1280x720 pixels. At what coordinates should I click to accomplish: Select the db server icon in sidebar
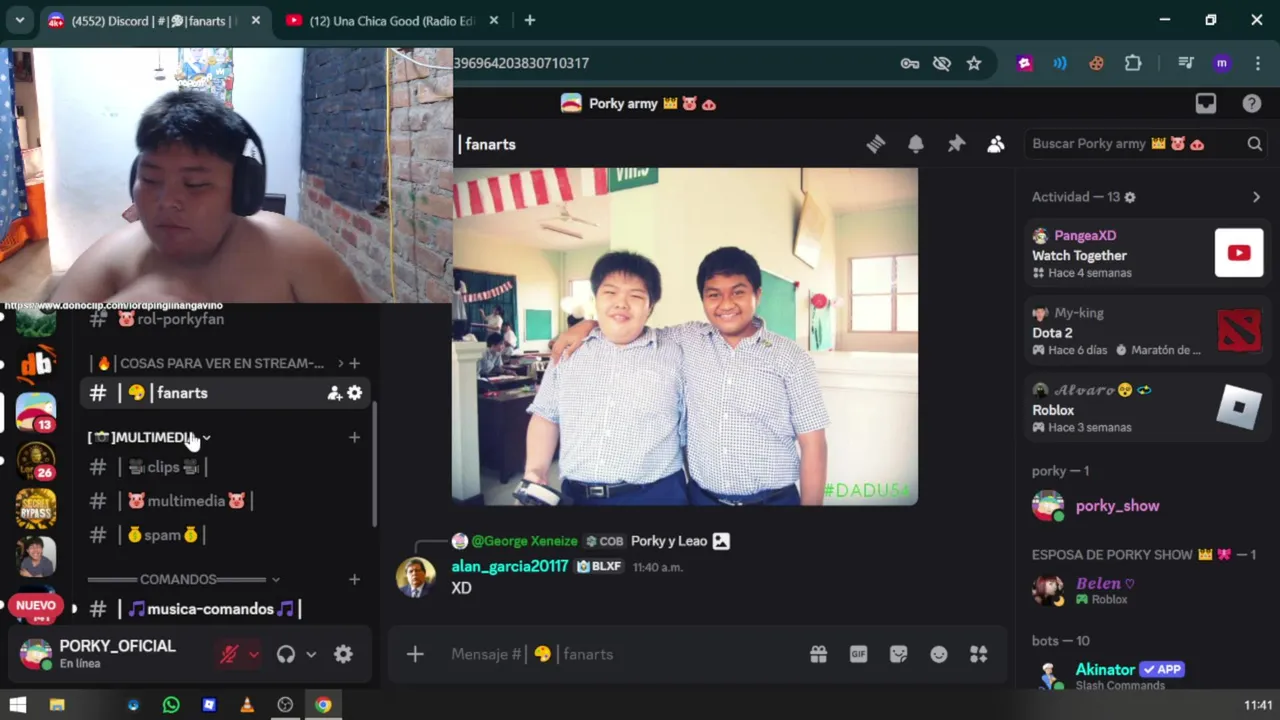36,364
